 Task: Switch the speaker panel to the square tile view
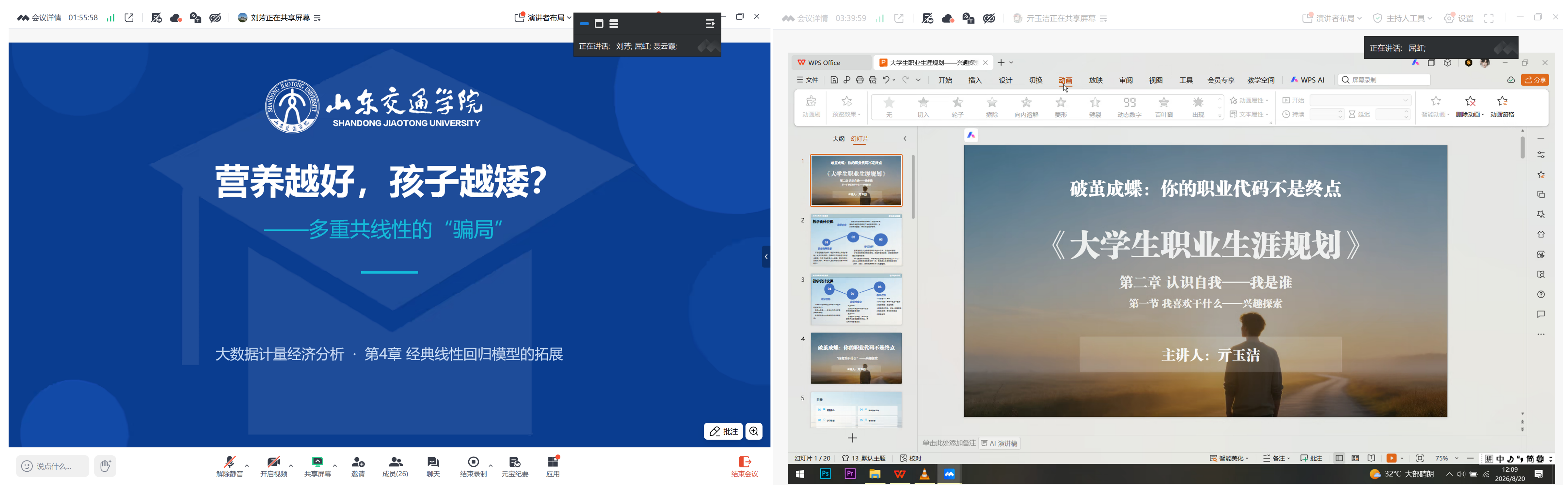pyautogui.click(x=599, y=23)
